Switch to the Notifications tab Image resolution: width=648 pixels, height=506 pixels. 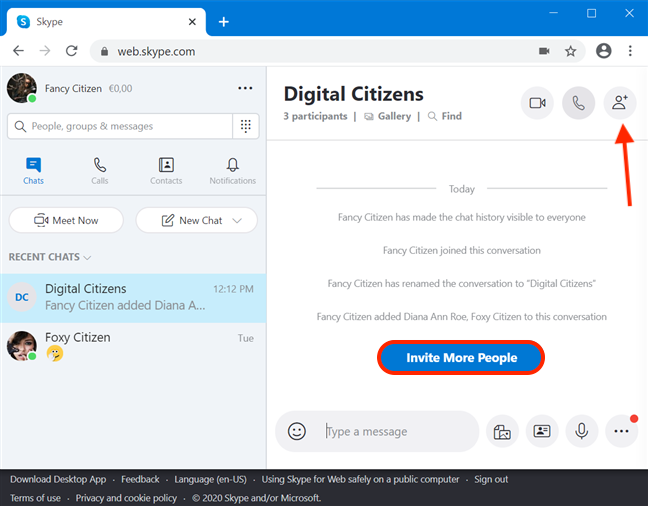tap(233, 171)
